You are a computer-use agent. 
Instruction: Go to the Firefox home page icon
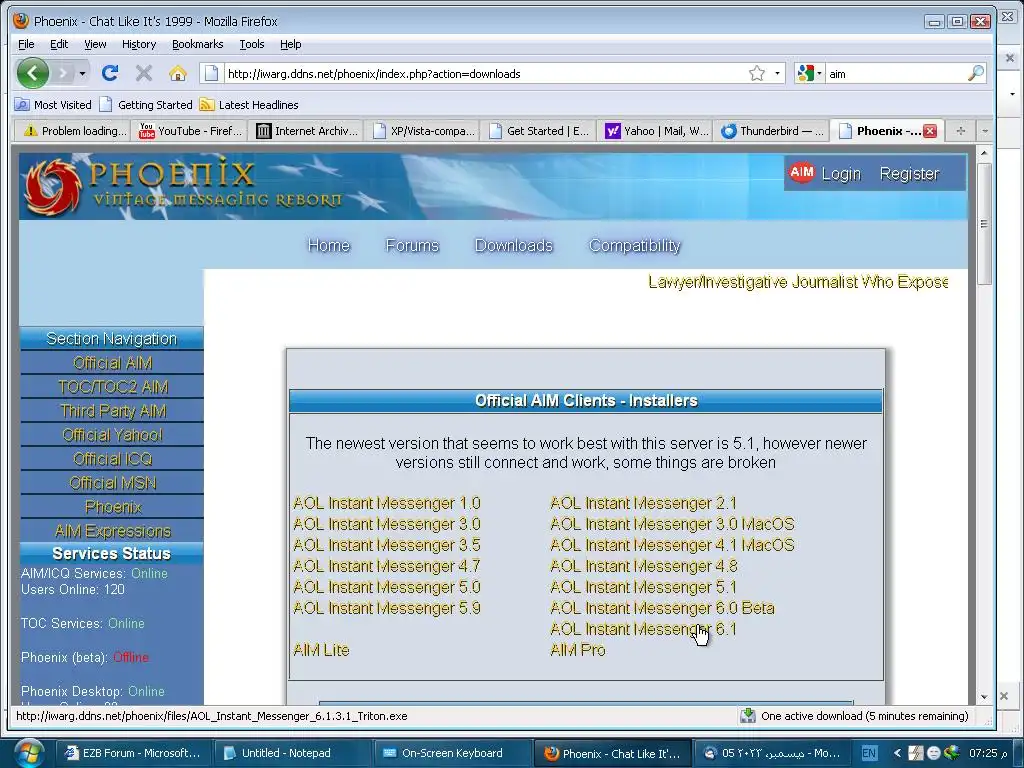click(x=178, y=73)
